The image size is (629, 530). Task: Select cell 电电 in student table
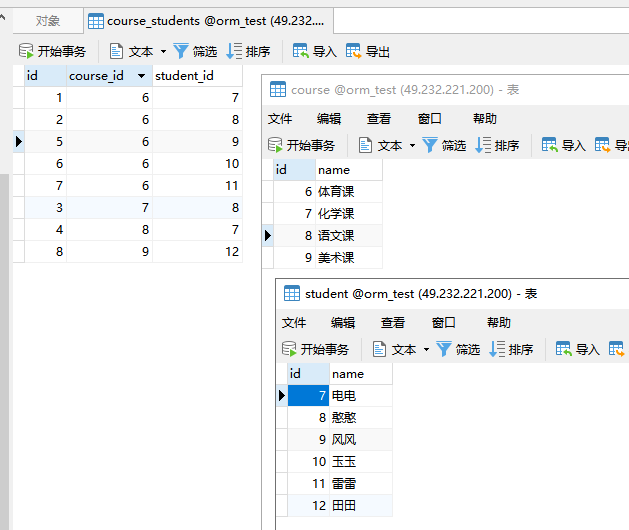coord(361,396)
